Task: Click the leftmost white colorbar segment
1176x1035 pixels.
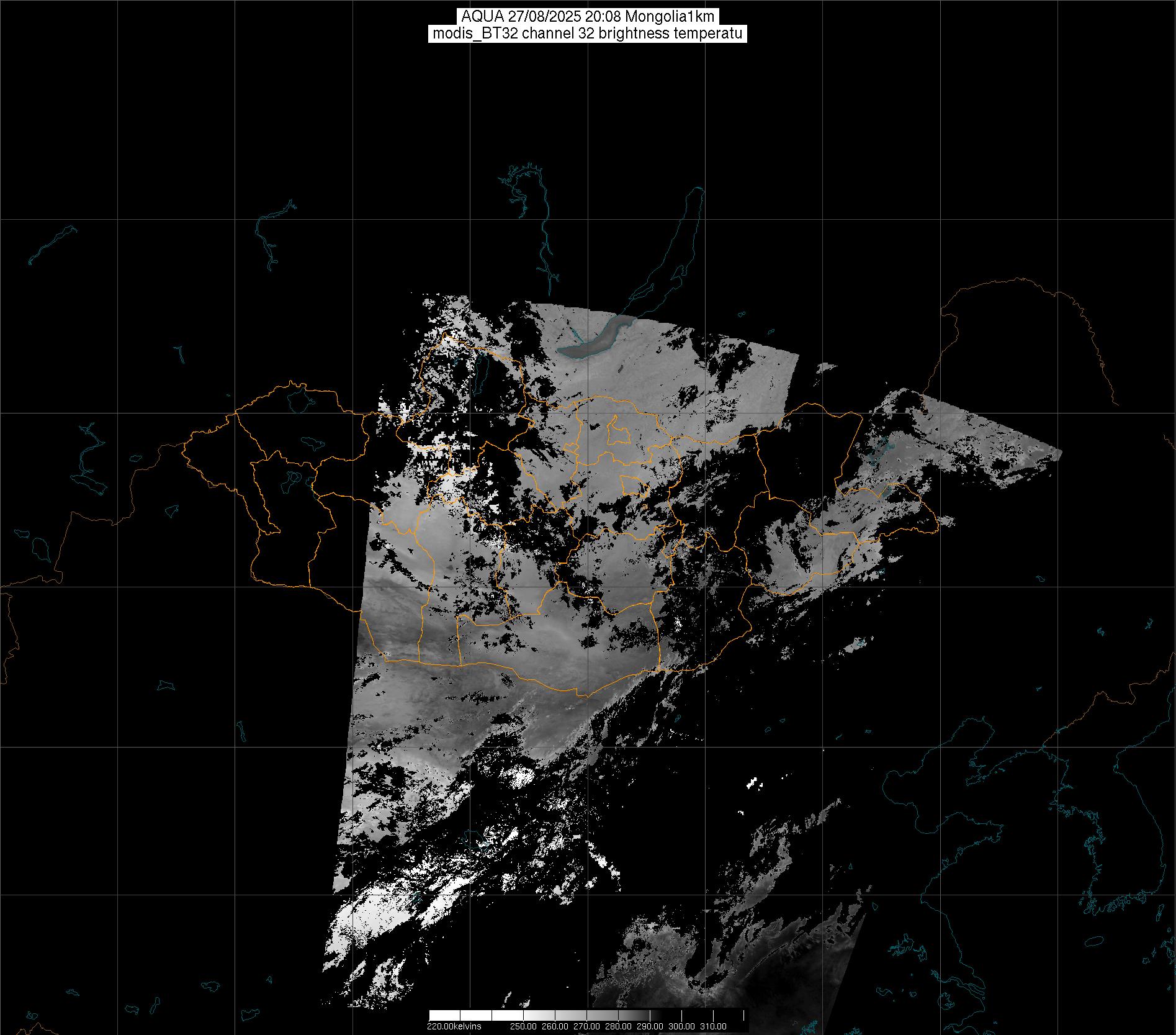Action: point(444,1015)
